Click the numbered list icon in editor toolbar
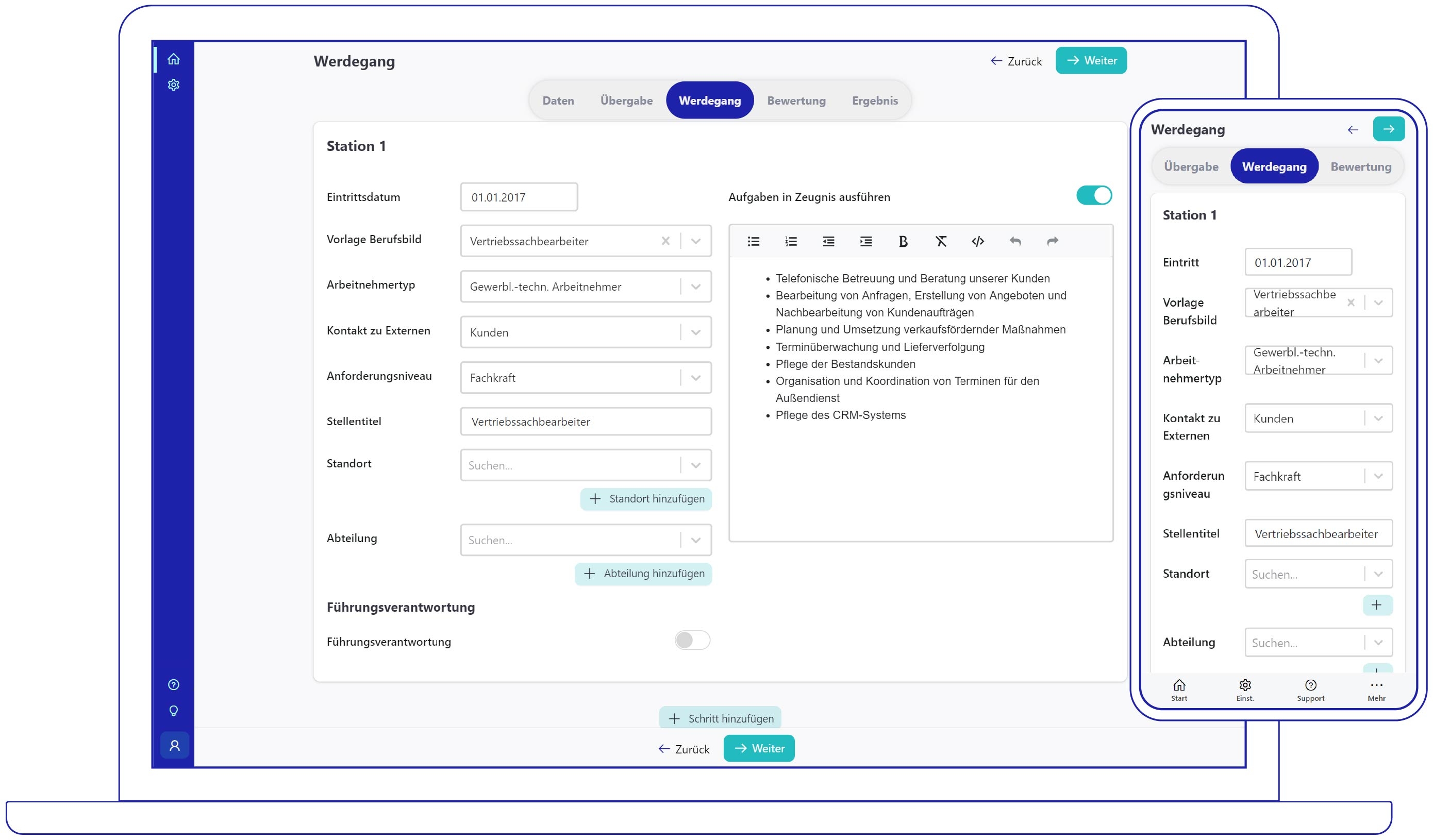1433x840 pixels. pyautogui.click(x=791, y=242)
